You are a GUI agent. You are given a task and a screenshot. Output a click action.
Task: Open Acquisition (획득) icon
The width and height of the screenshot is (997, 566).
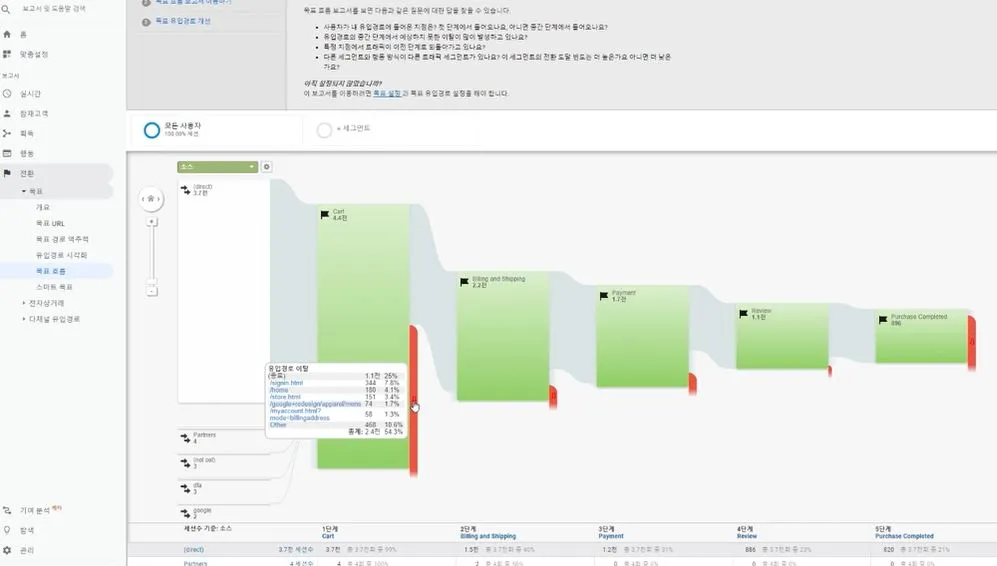tap(7, 133)
